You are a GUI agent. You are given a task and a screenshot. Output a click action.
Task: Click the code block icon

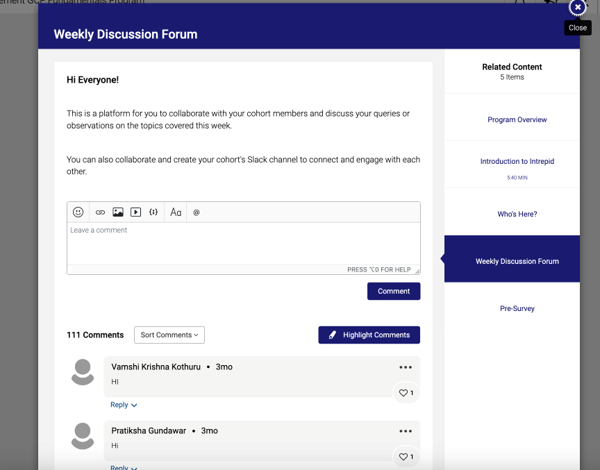(x=153, y=212)
